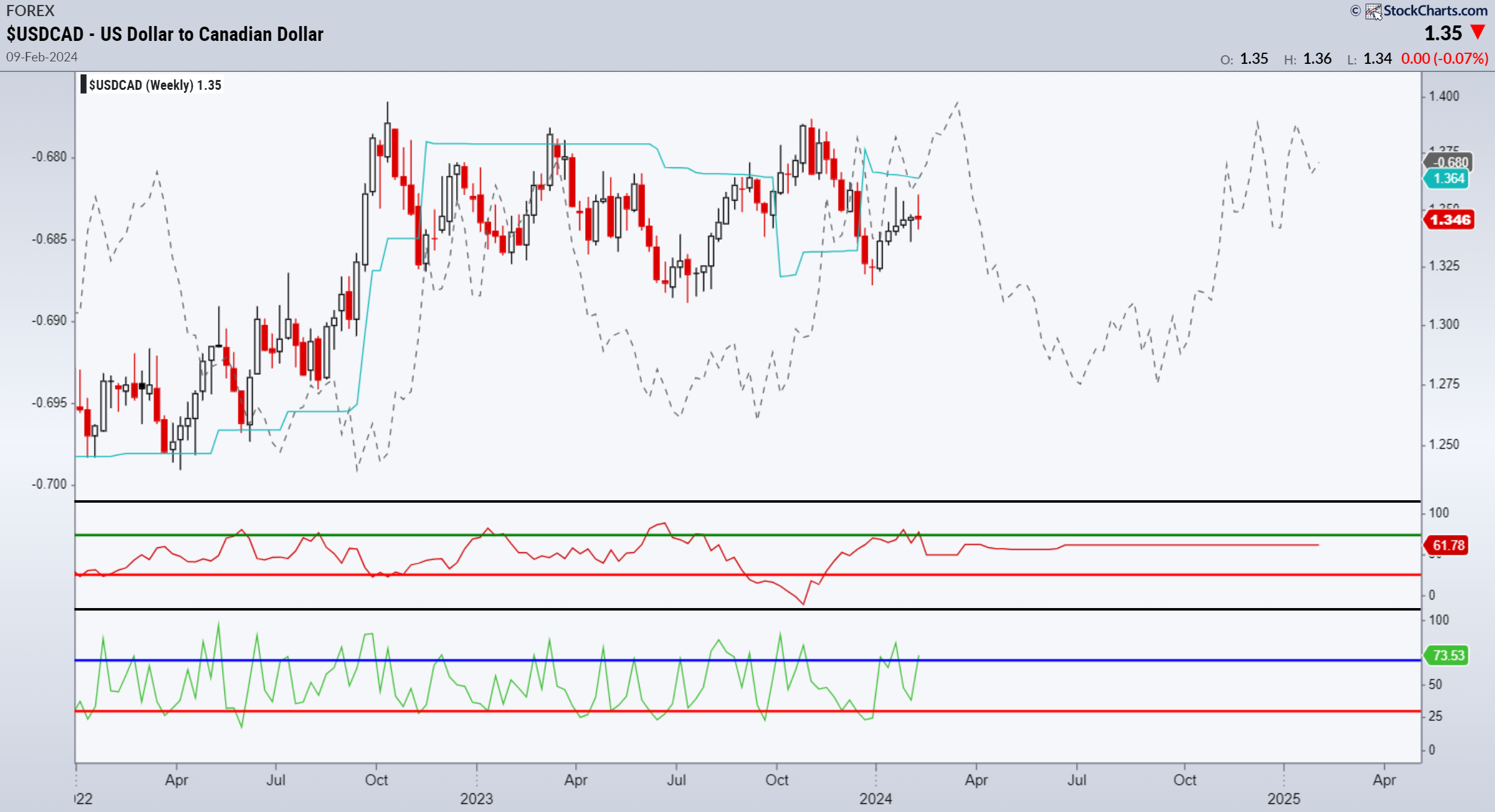Click the 'FOREX' label at top left
Image resolution: width=1495 pixels, height=812 pixels.
tap(30, 11)
